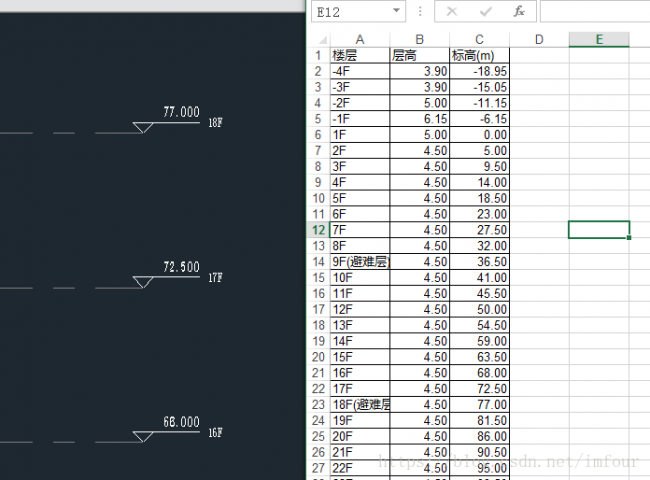Click the 楼层 header cell
The image size is (650, 480).
click(x=359, y=55)
